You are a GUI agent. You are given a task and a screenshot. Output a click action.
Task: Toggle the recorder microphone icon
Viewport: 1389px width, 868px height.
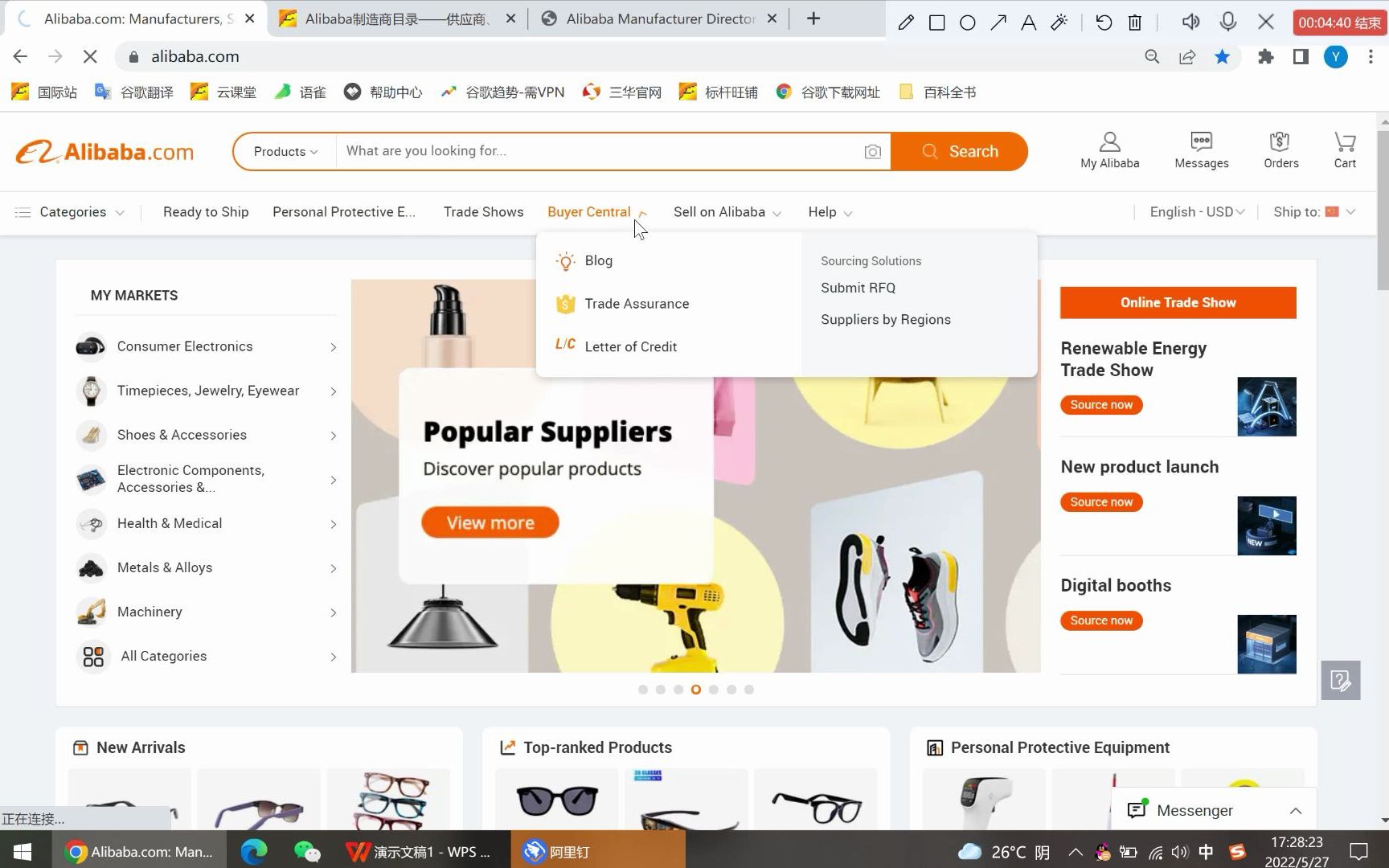point(1227,23)
